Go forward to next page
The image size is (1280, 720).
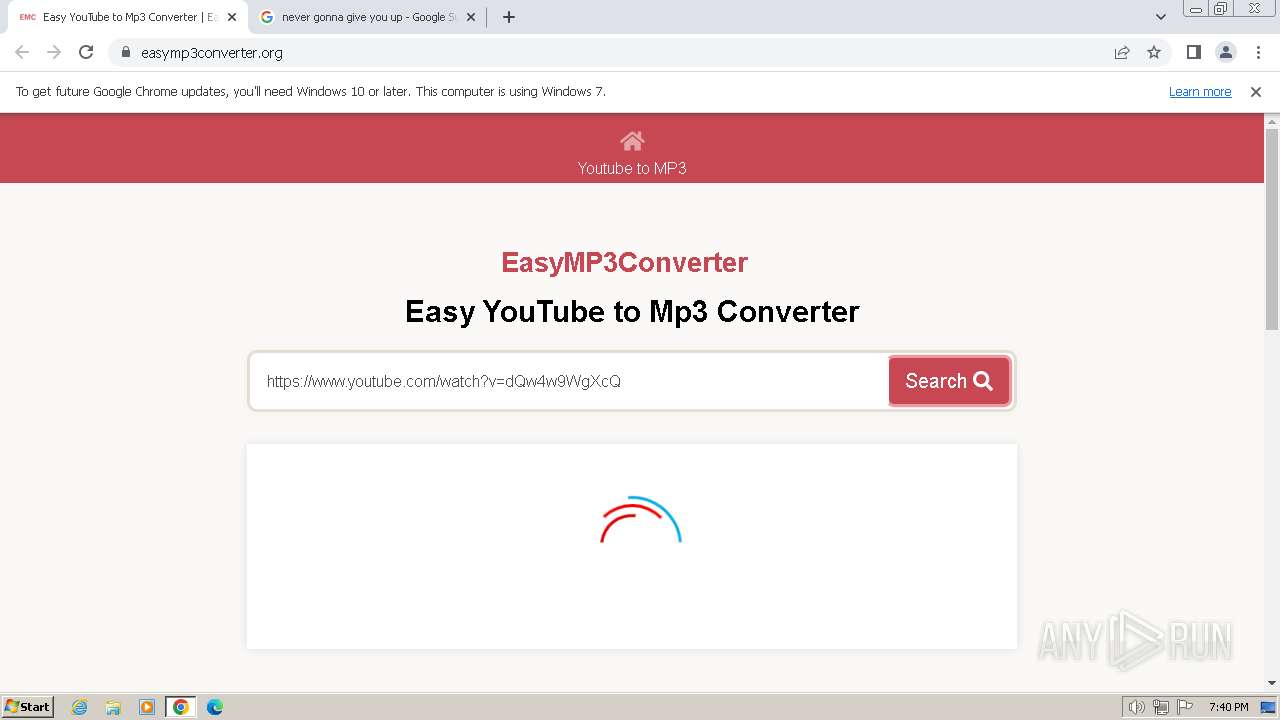click(x=54, y=52)
